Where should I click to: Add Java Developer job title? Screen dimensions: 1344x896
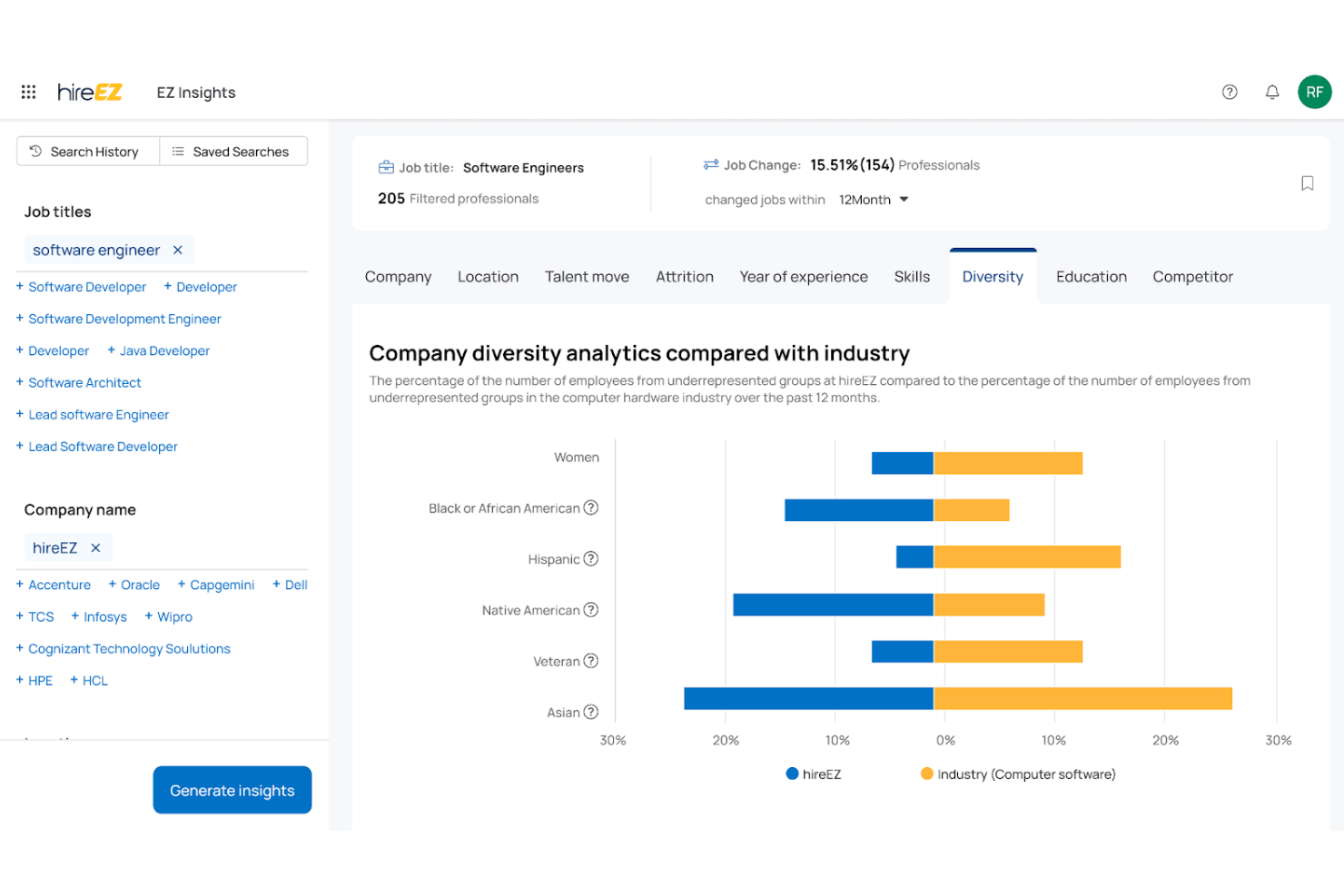[x=158, y=350]
